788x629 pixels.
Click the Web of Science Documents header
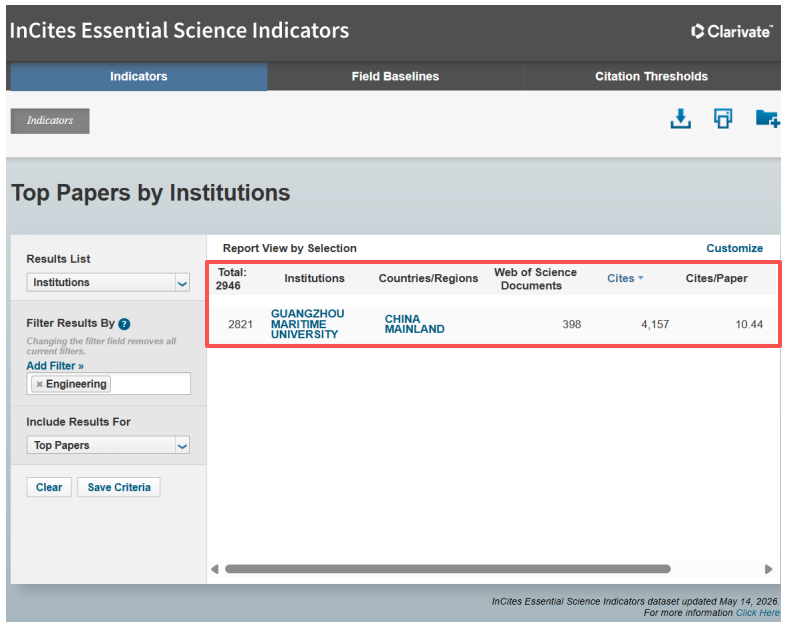(535, 279)
